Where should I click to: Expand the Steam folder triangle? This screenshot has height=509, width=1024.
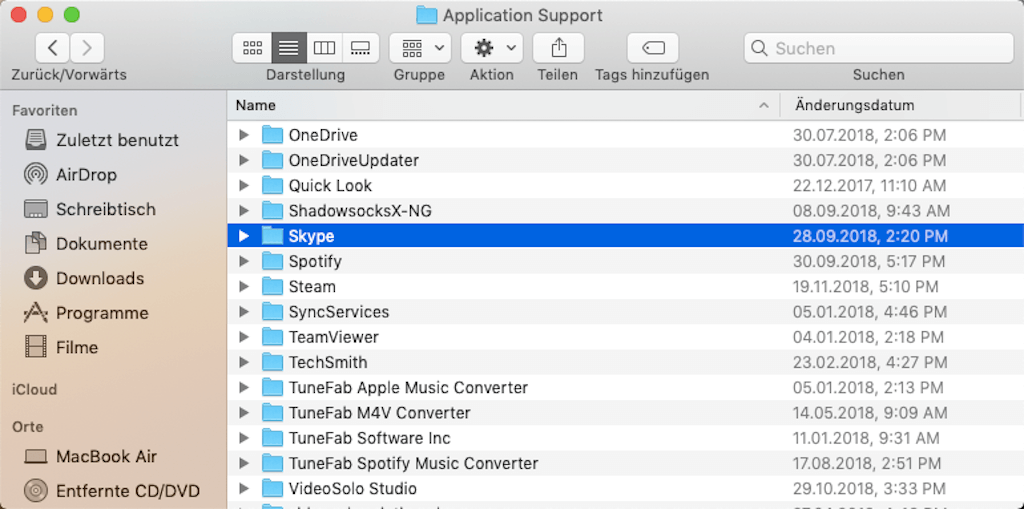click(x=244, y=287)
